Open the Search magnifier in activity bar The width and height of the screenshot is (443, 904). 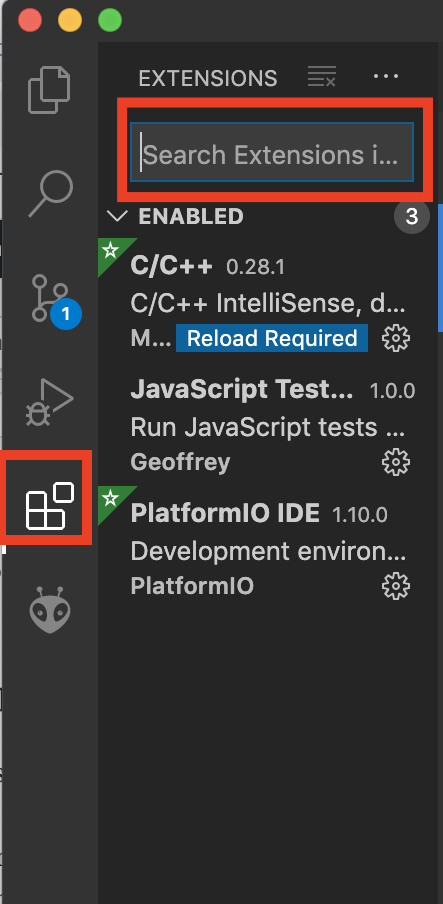click(x=51, y=194)
